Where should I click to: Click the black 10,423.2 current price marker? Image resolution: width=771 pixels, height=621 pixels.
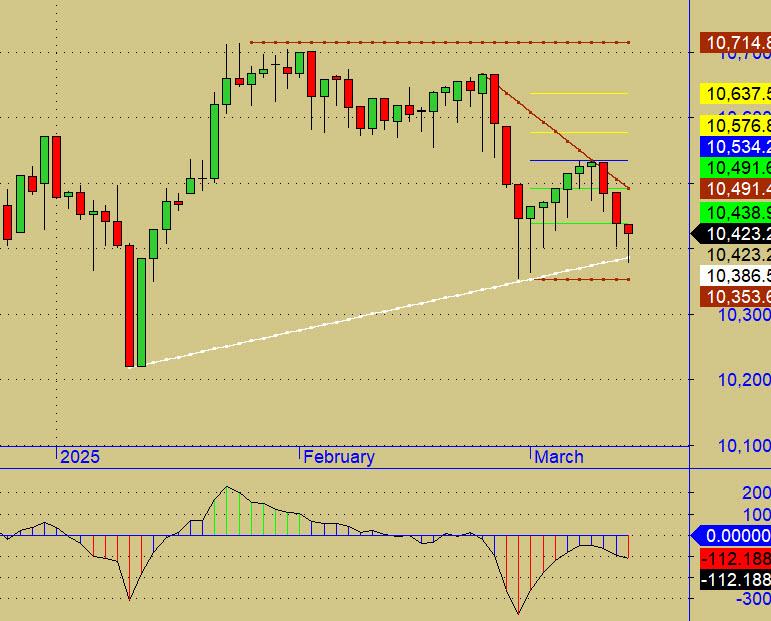[732, 234]
